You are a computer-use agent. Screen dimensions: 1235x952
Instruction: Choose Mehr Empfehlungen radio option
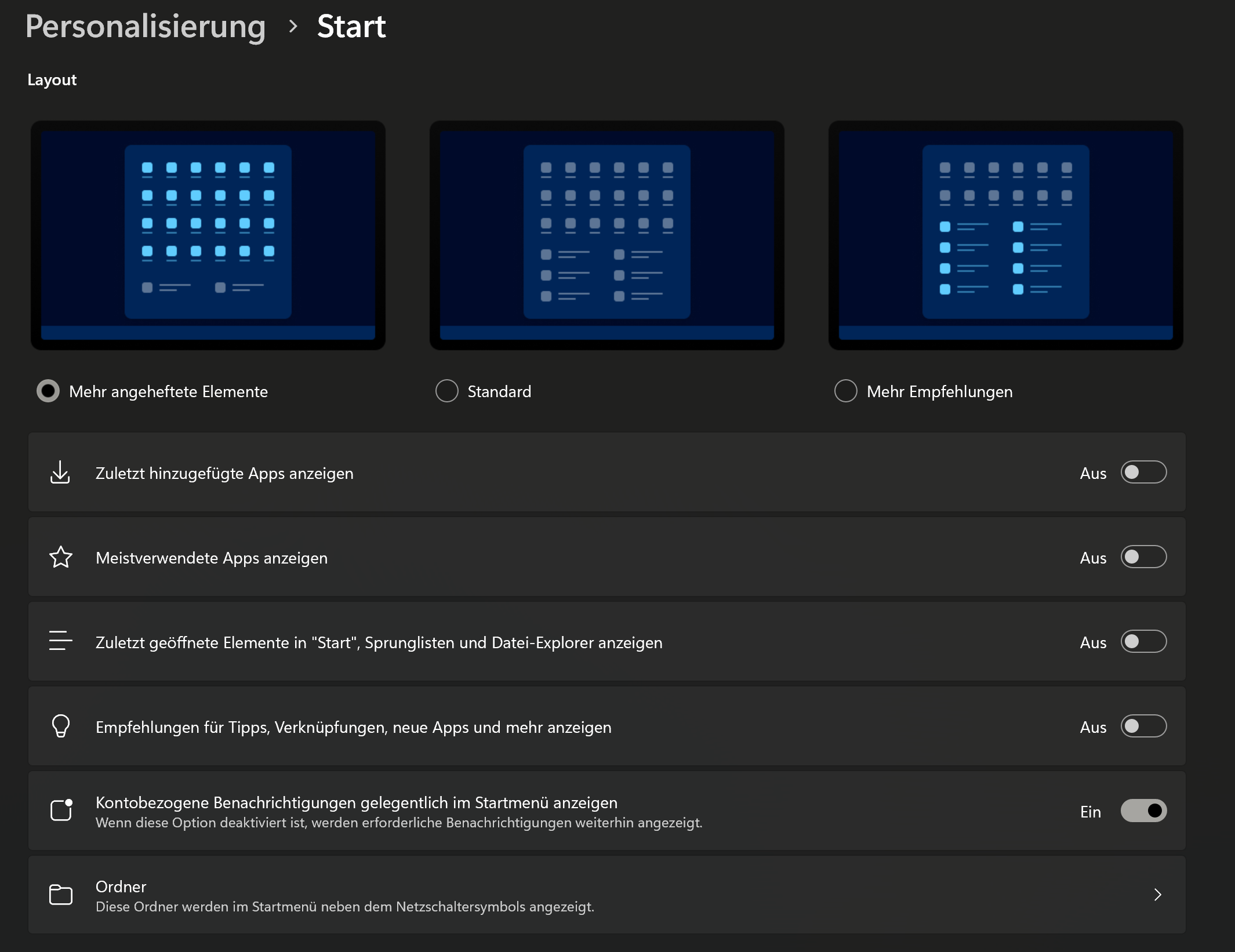point(845,391)
